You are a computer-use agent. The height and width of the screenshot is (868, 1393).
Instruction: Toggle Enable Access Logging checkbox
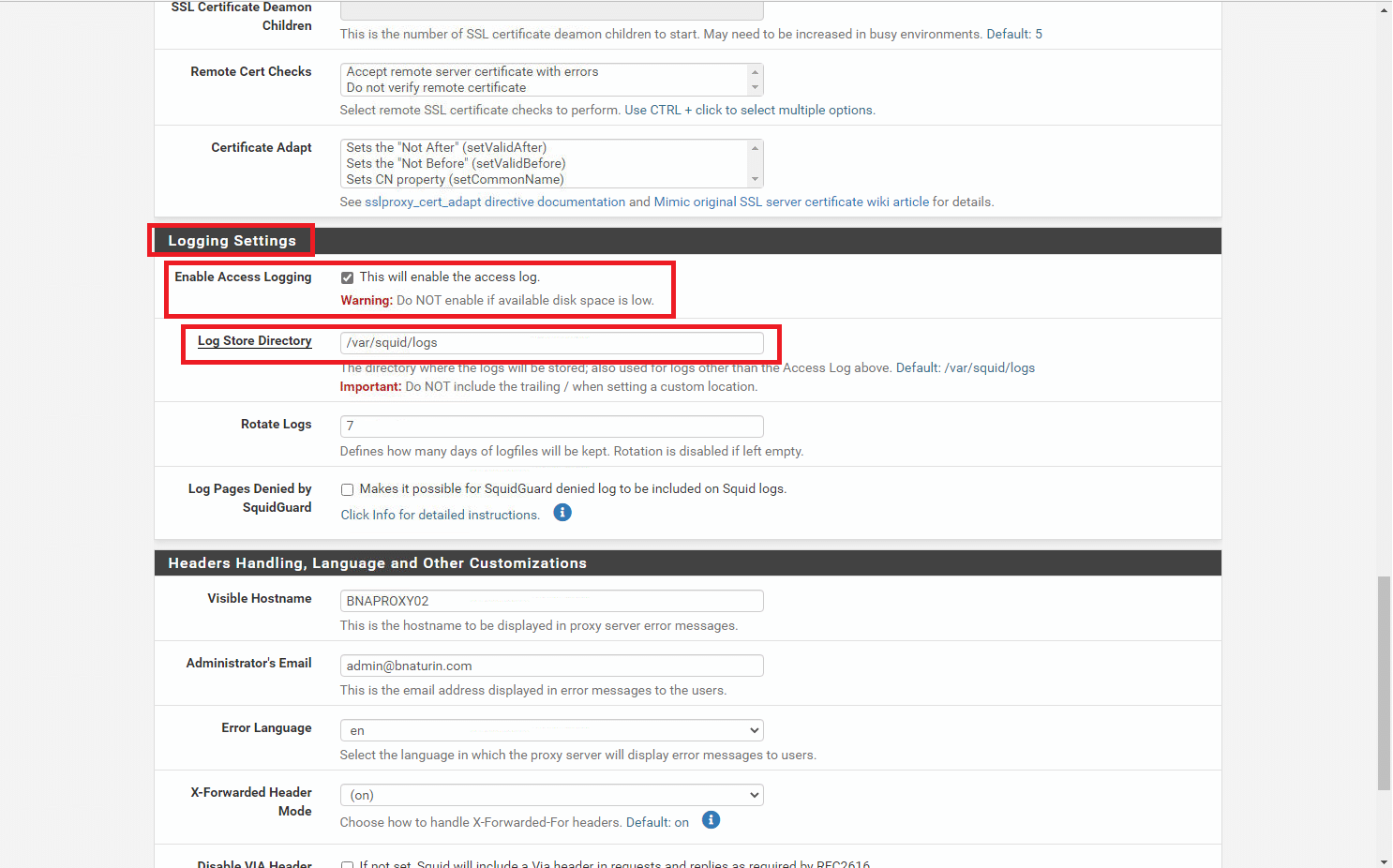347,277
